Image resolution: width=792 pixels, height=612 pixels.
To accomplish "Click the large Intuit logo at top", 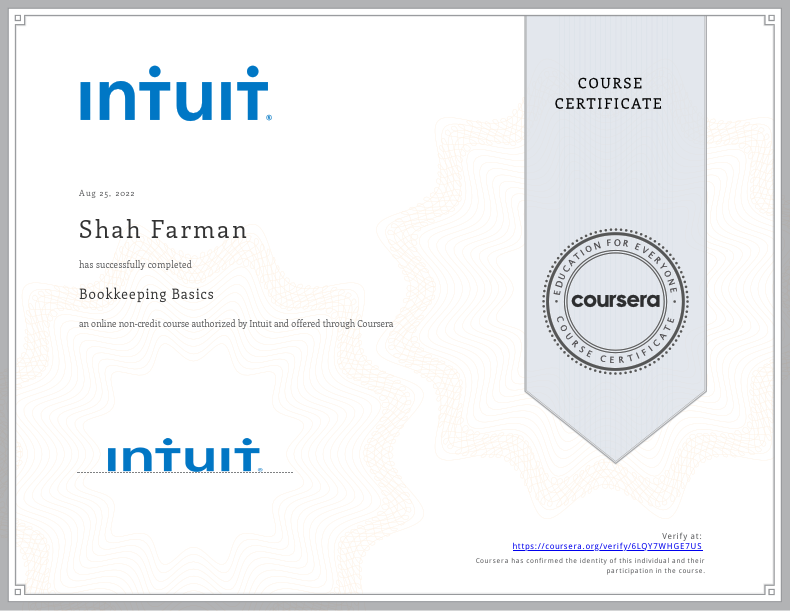I will (x=176, y=93).
